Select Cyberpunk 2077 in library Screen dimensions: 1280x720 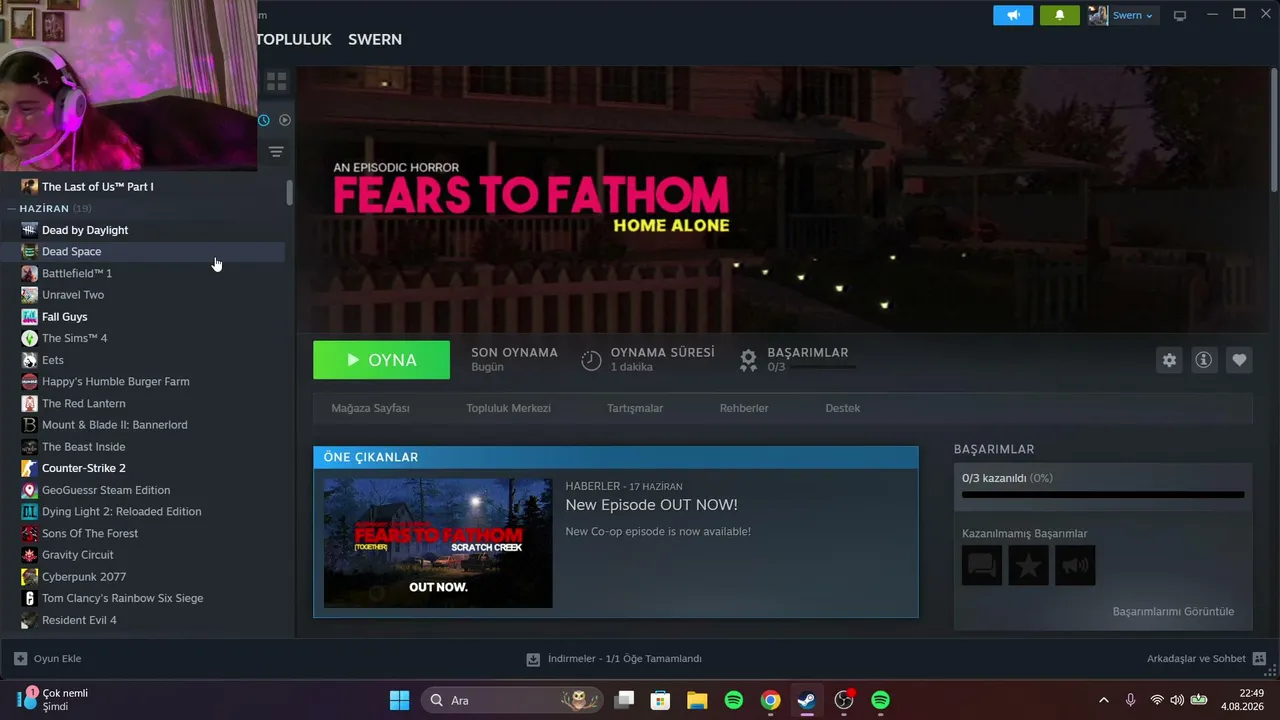click(x=84, y=577)
